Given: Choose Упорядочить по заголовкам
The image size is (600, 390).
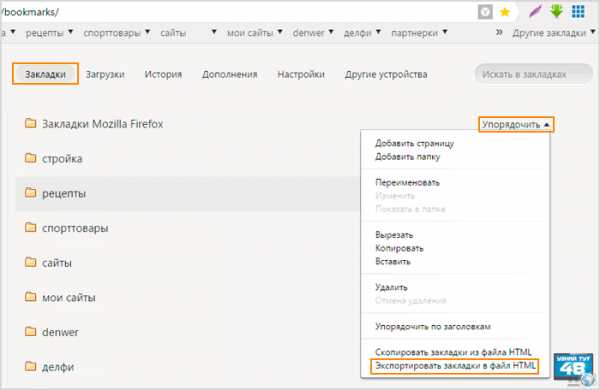Looking at the screenshot, I should (x=433, y=326).
